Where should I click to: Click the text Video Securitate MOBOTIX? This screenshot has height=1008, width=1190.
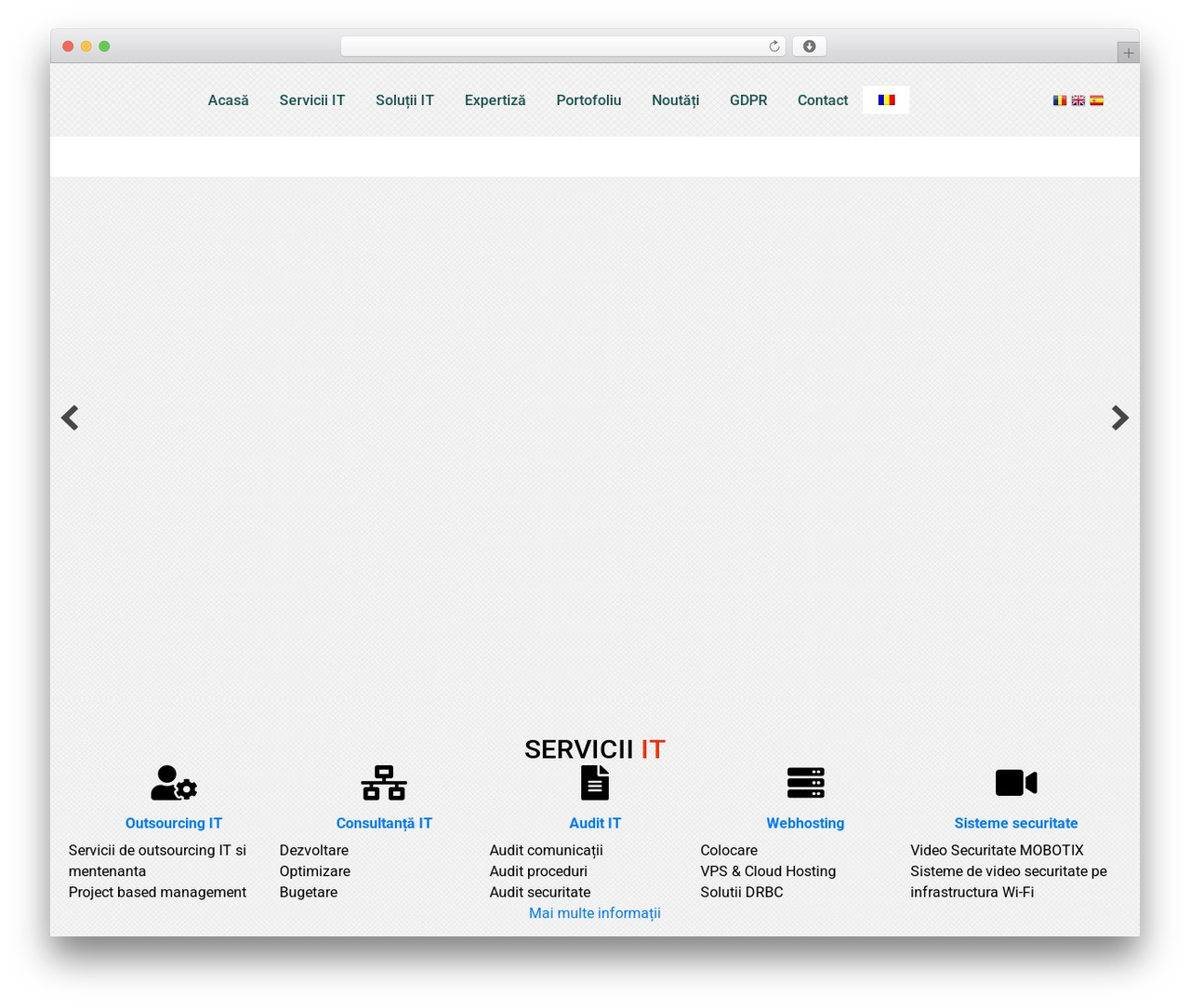[x=998, y=850]
